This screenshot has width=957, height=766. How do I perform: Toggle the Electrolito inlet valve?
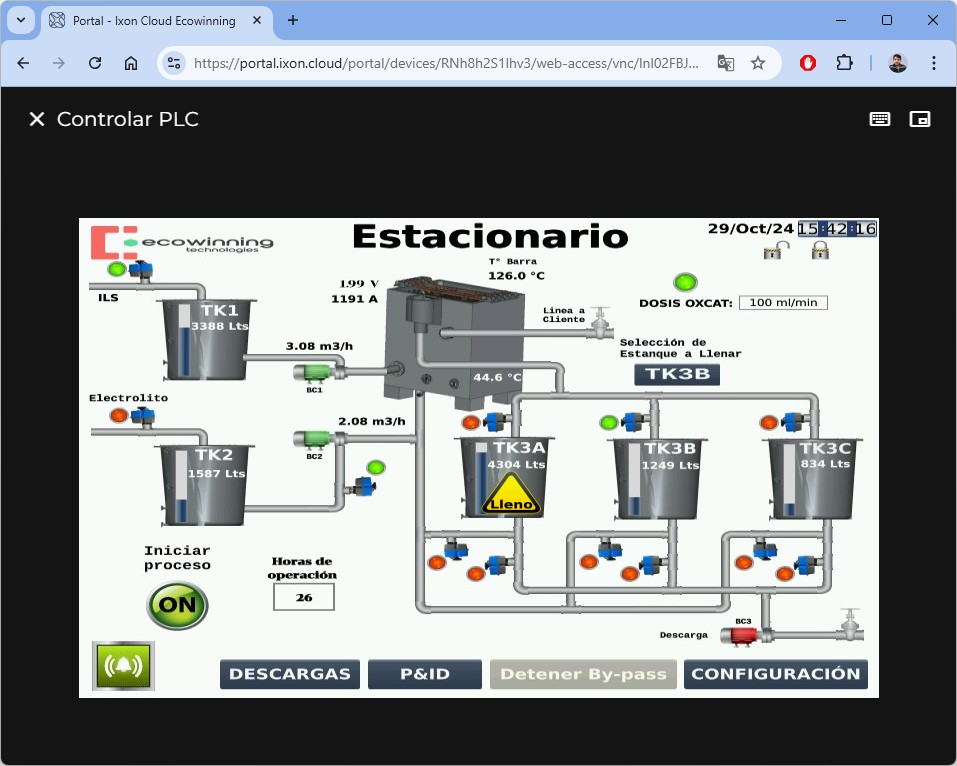[143, 415]
